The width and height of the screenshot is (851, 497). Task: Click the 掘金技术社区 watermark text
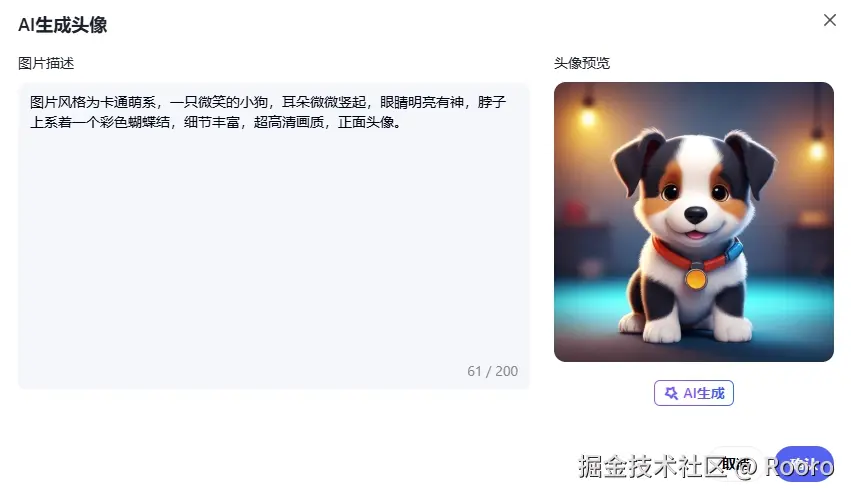[652, 467]
